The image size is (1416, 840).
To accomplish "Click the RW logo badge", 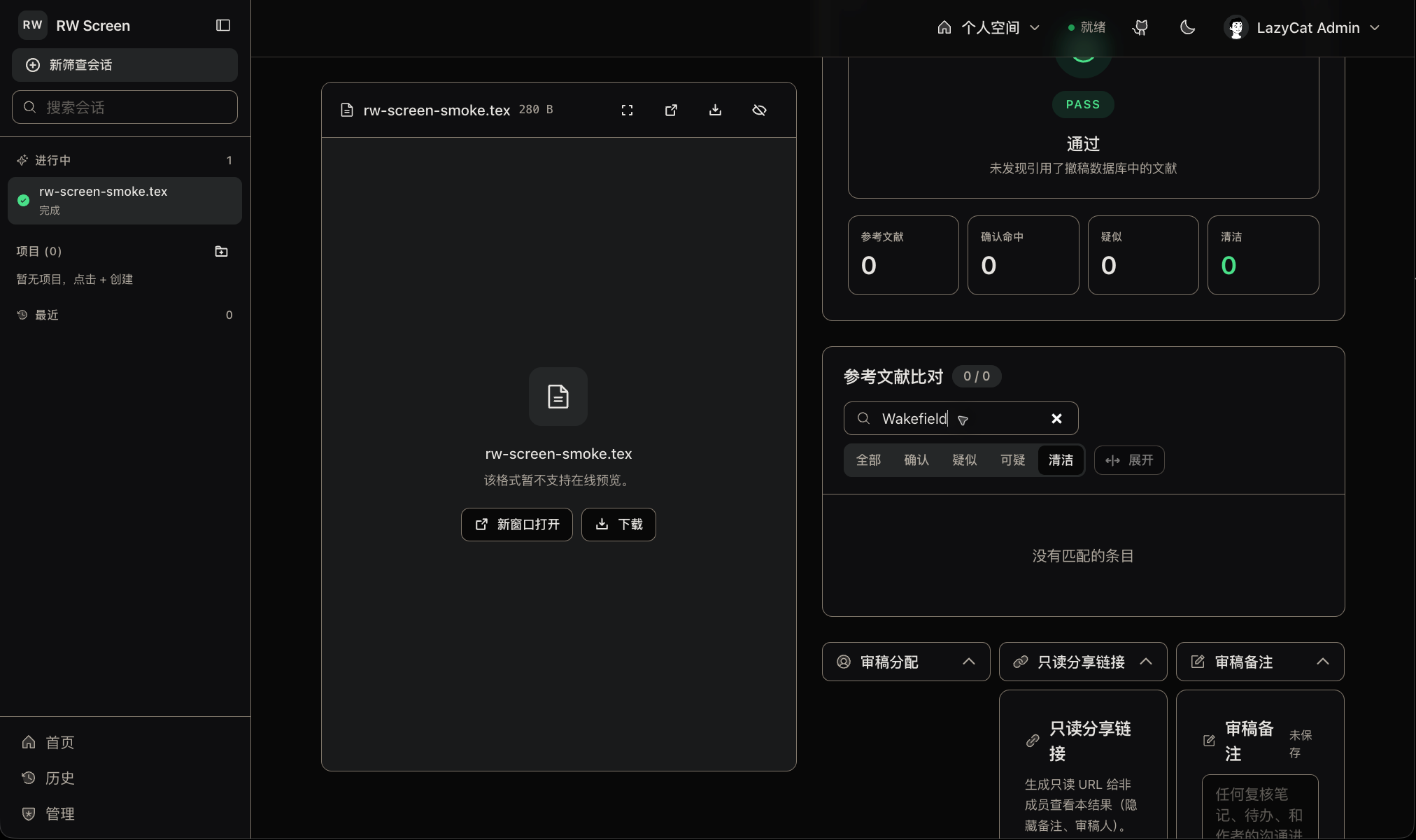I will click(32, 25).
